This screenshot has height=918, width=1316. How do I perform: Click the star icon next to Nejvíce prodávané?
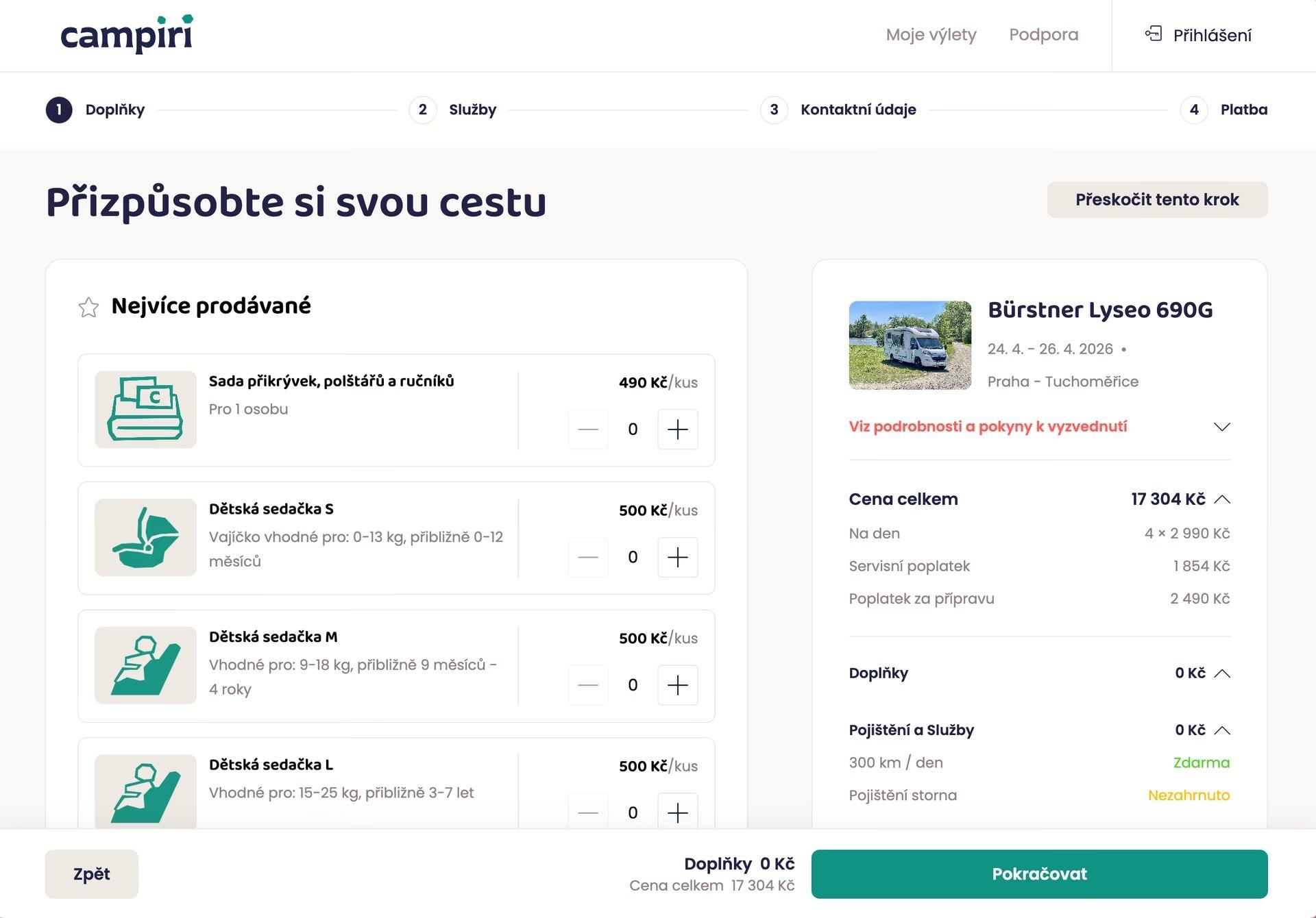click(88, 307)
